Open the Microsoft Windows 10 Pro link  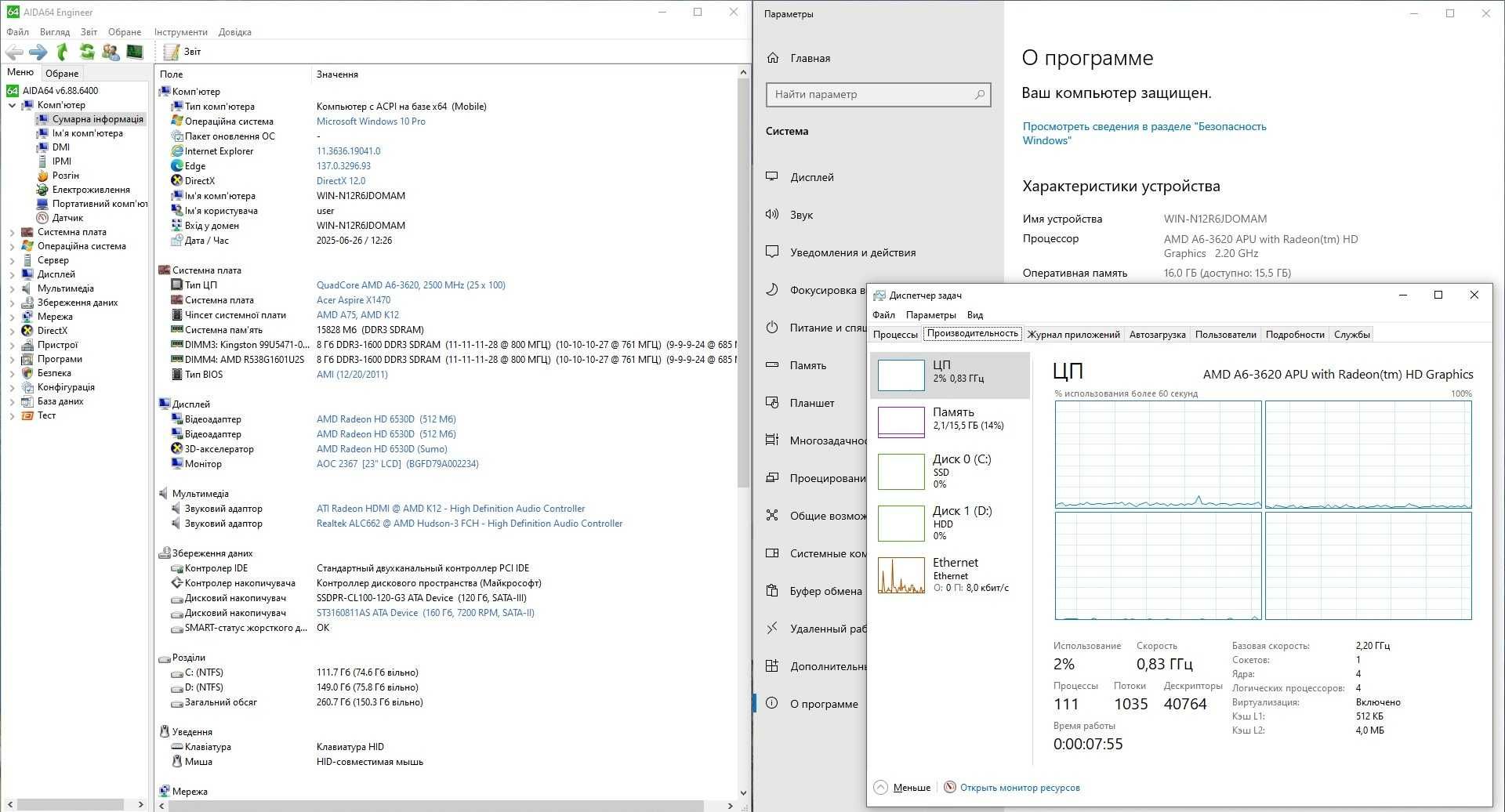pyautogui.click(x=371, y=121)
